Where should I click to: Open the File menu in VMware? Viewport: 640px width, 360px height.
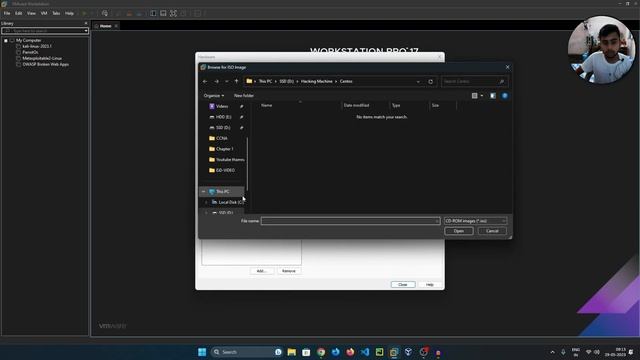(7, 13)
